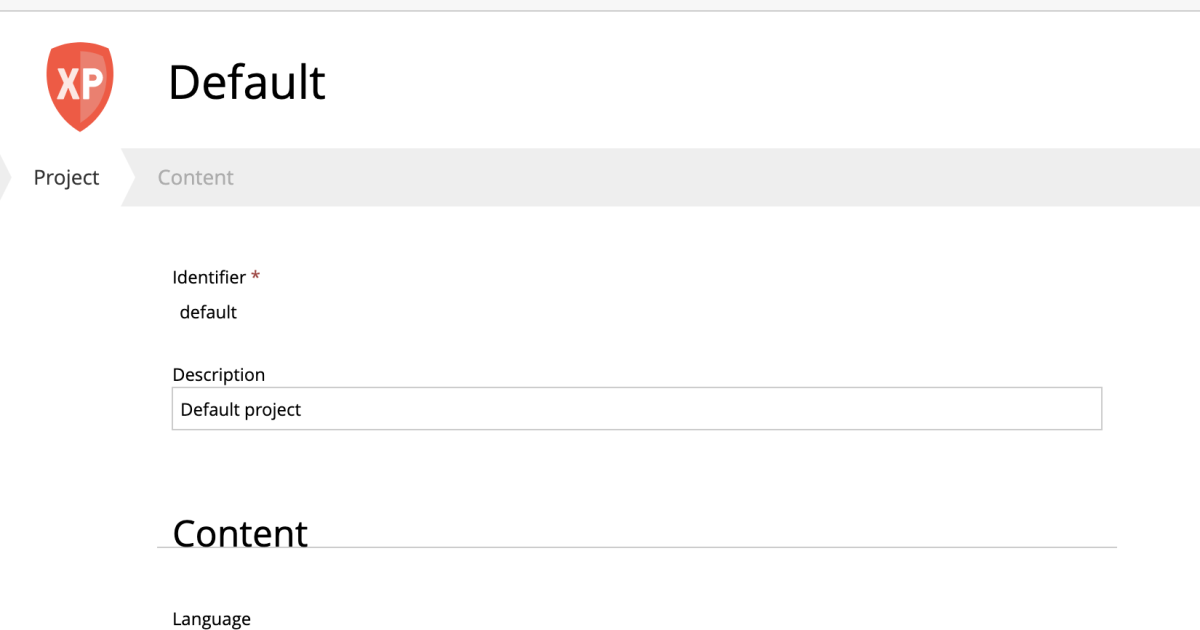Click the Identifier value reading default
This screenshot has width=1200, height=630.
click(x=209, y=312)
